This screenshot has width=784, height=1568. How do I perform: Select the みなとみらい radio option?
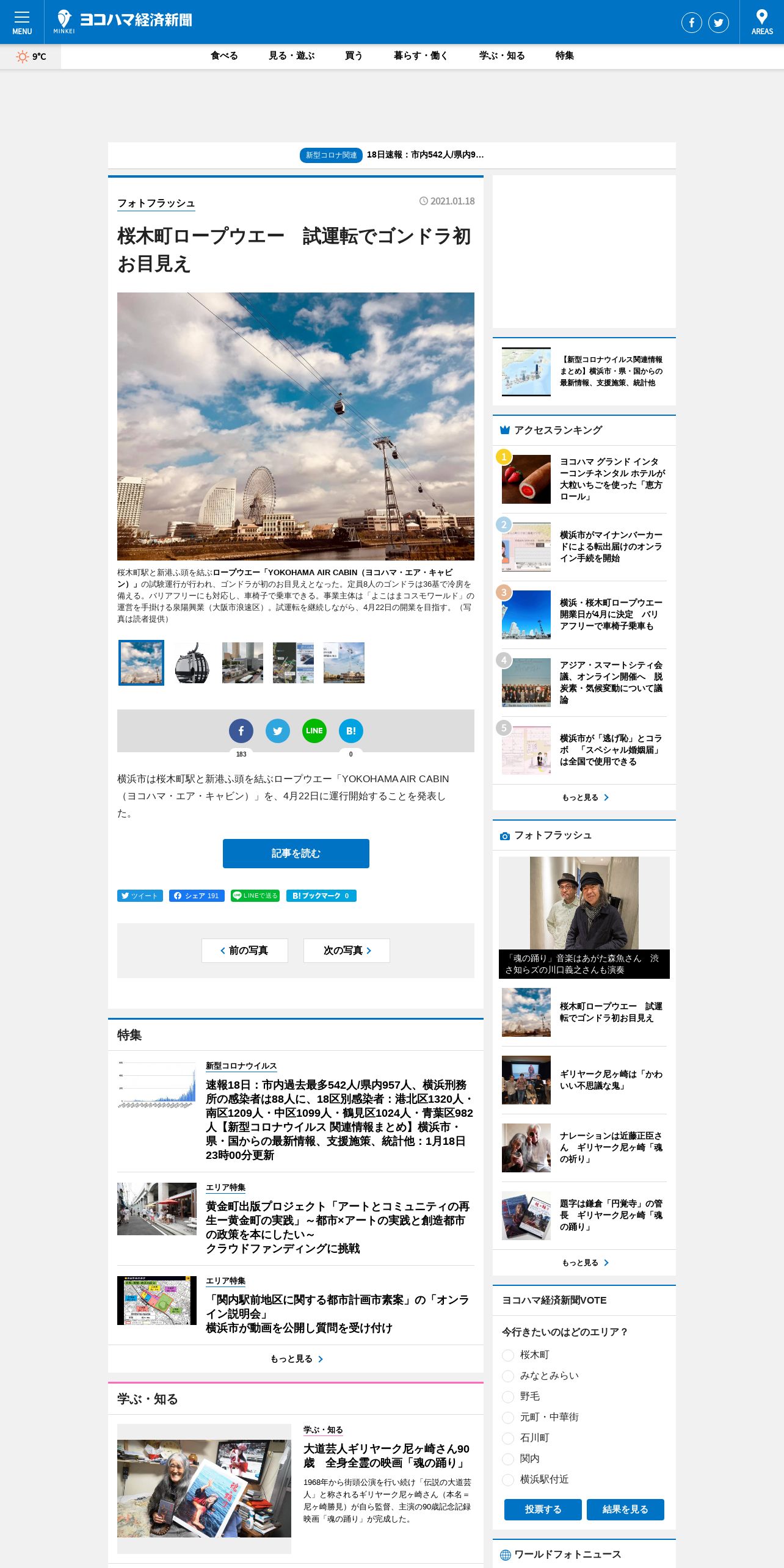(x=507, y=1376)
